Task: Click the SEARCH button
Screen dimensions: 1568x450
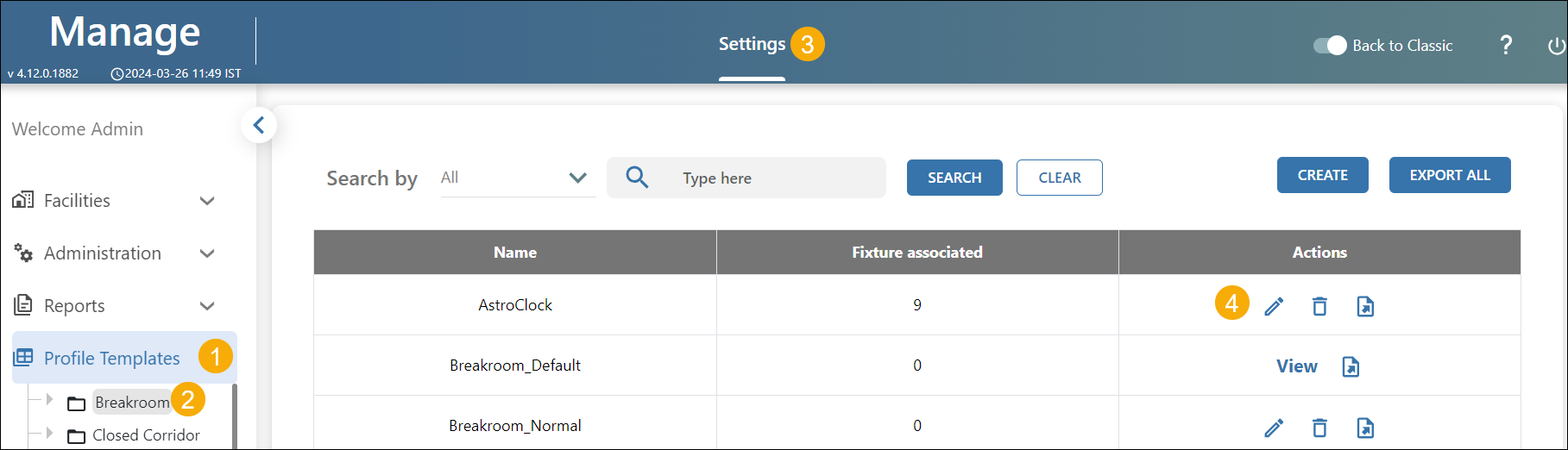Action: pos(954,178)
